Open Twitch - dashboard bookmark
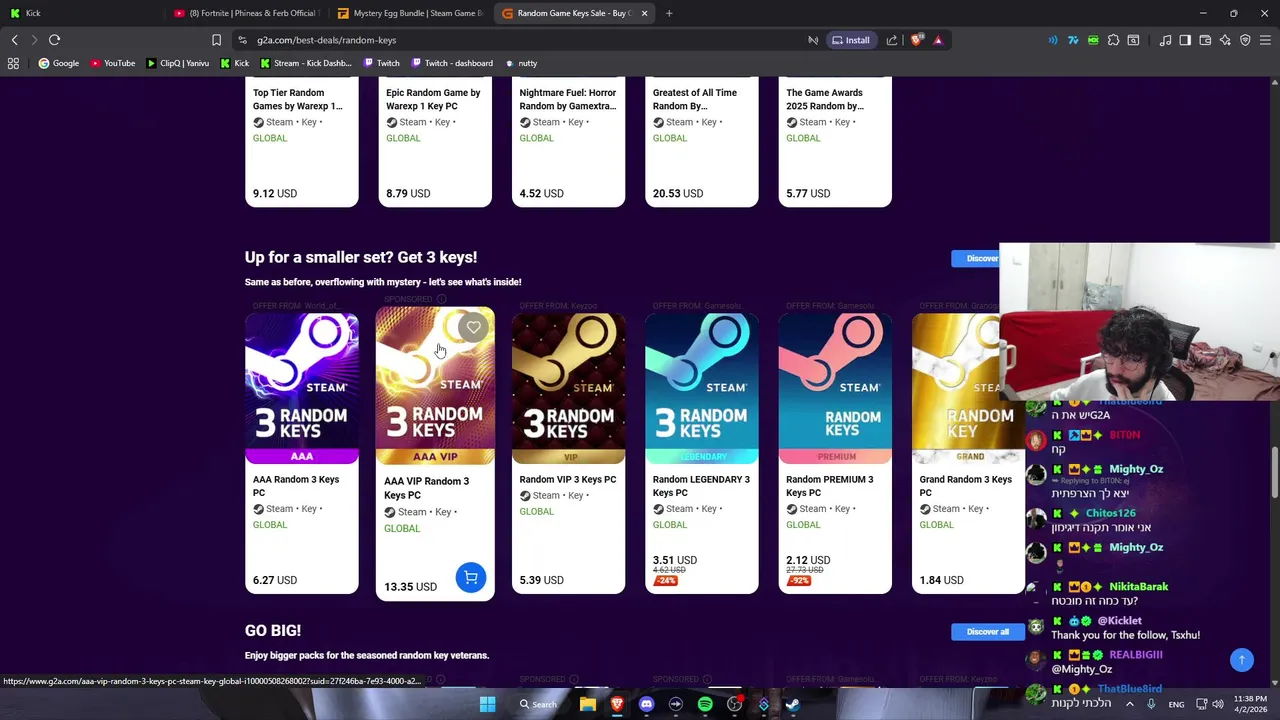Image resolution: width=1280 pixels, height=720 pixels. (451, 63)
